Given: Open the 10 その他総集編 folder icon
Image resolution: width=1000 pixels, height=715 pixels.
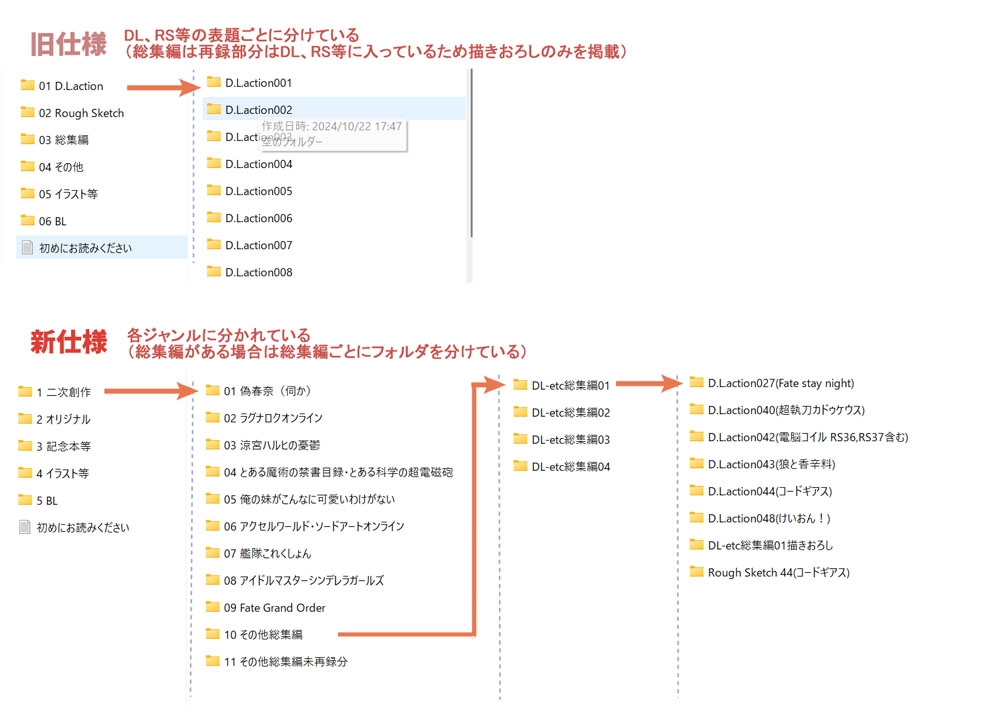Looking at the screenshot, I should coord(212,634).
